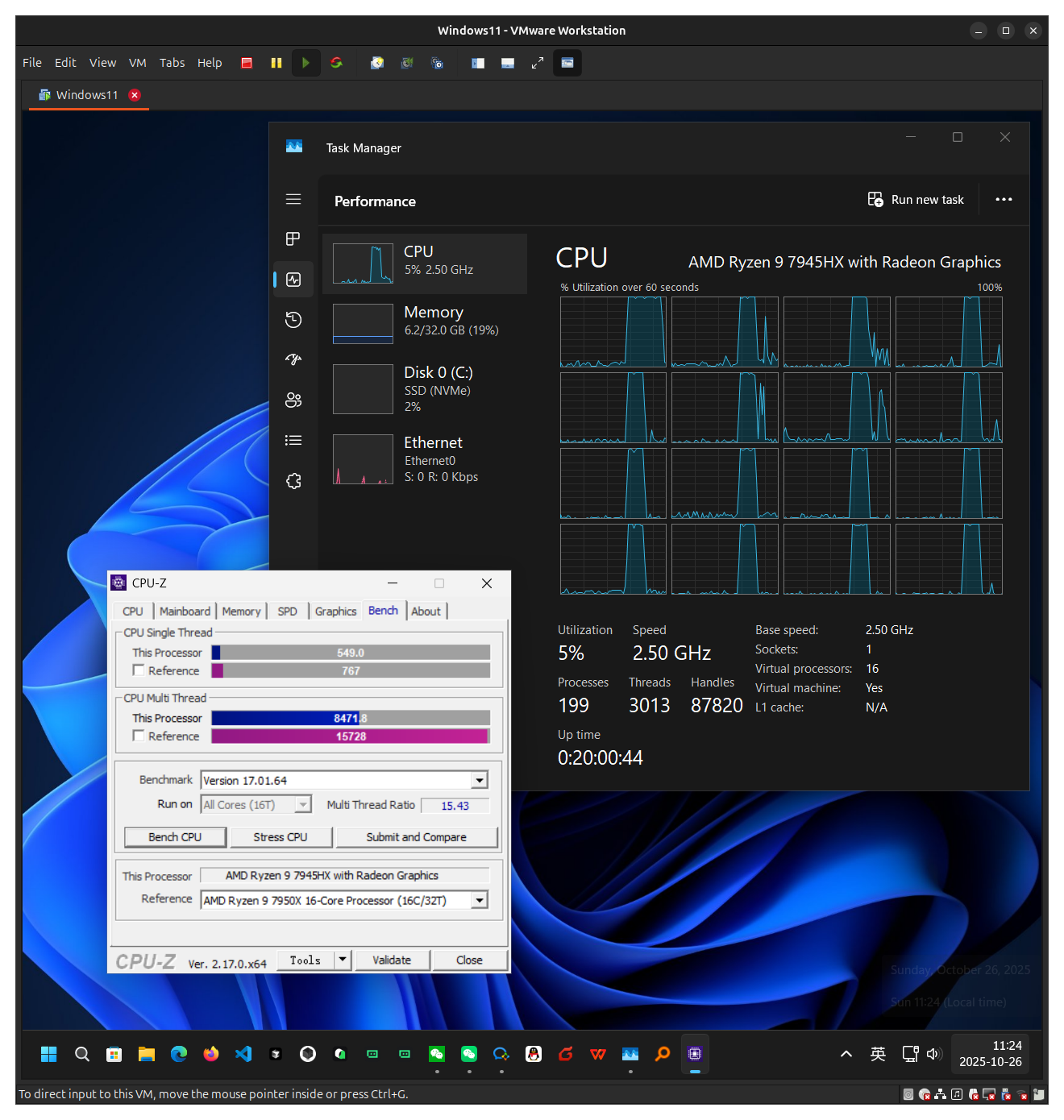Enter full screen mode with arrows icon

point(538,63)
